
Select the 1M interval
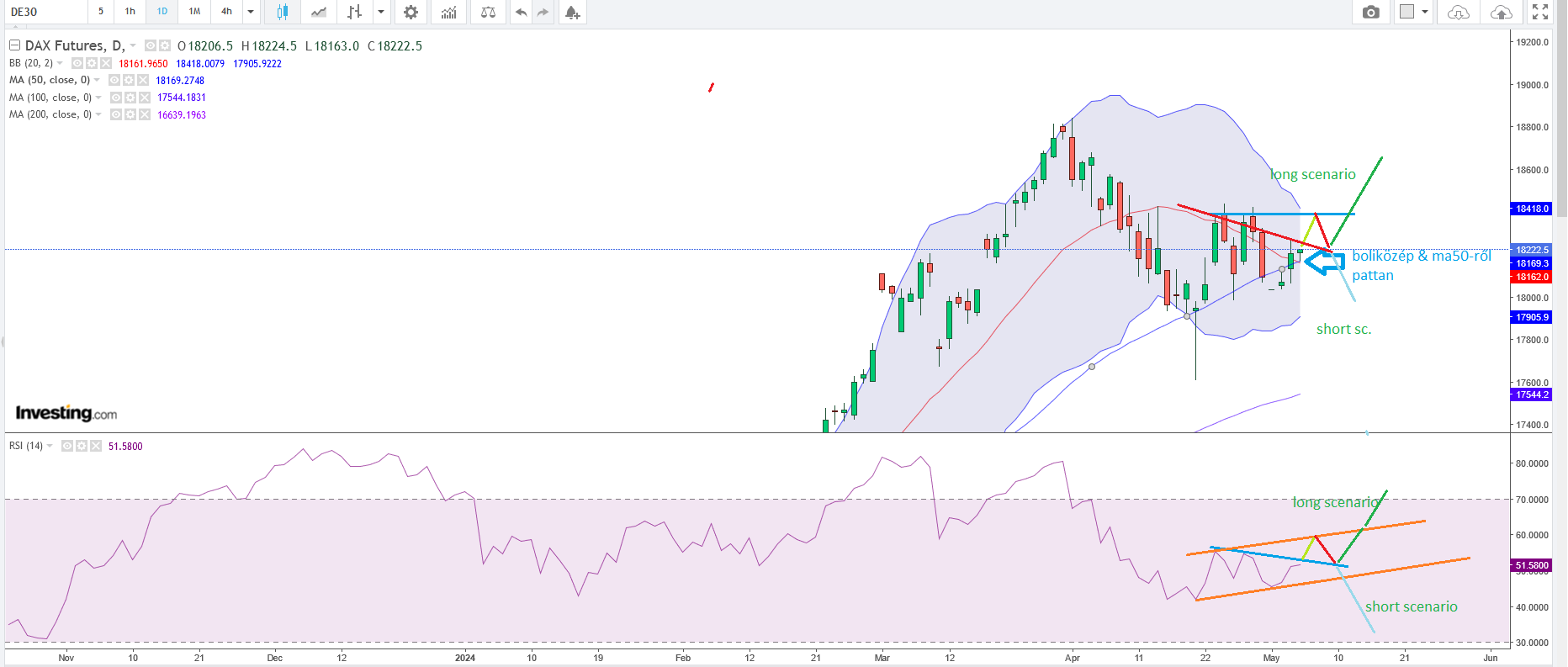194,12
